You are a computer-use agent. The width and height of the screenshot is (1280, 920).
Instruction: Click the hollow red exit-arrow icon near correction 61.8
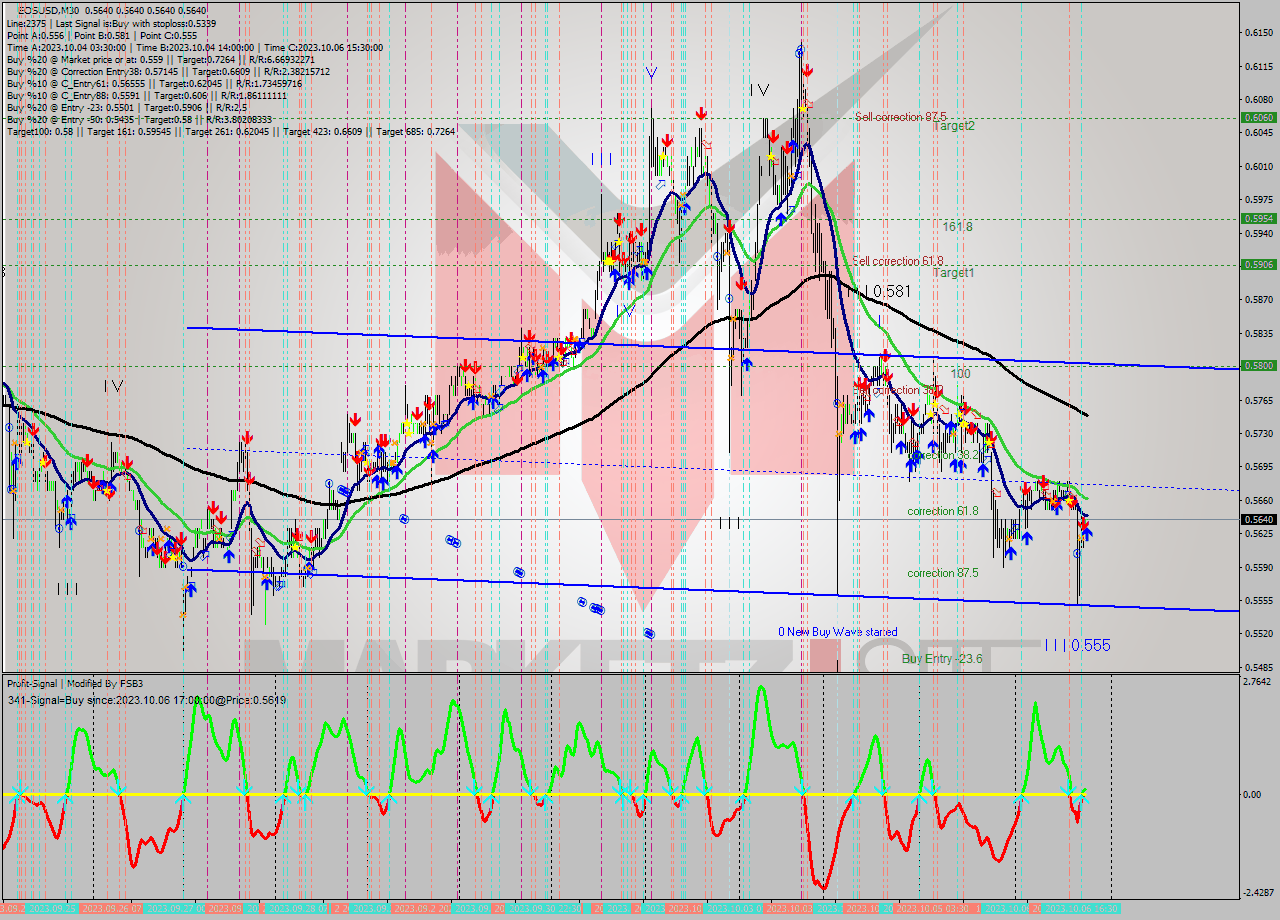pyautogui.click(x=998, y=492)
